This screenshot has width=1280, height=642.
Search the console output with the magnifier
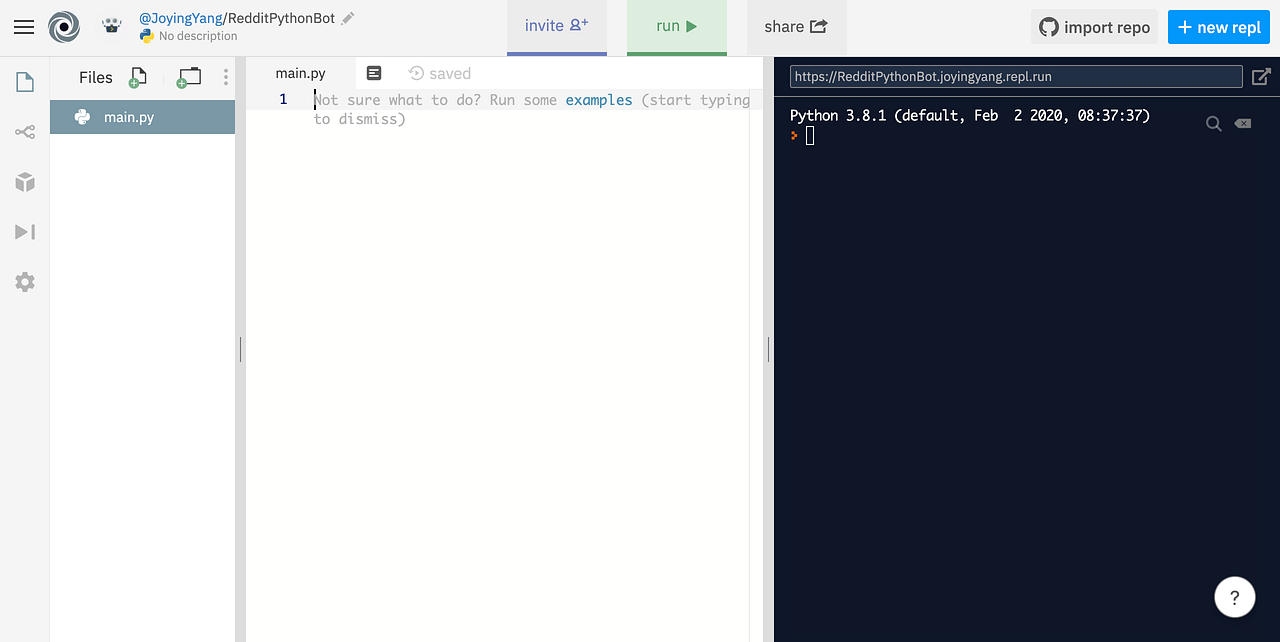1213,123
